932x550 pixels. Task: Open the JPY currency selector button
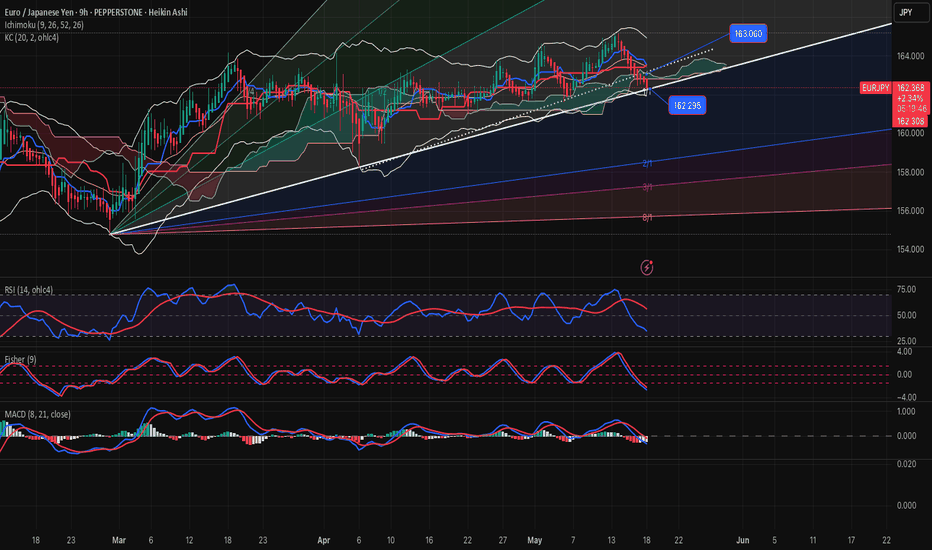tap(910, 12)
